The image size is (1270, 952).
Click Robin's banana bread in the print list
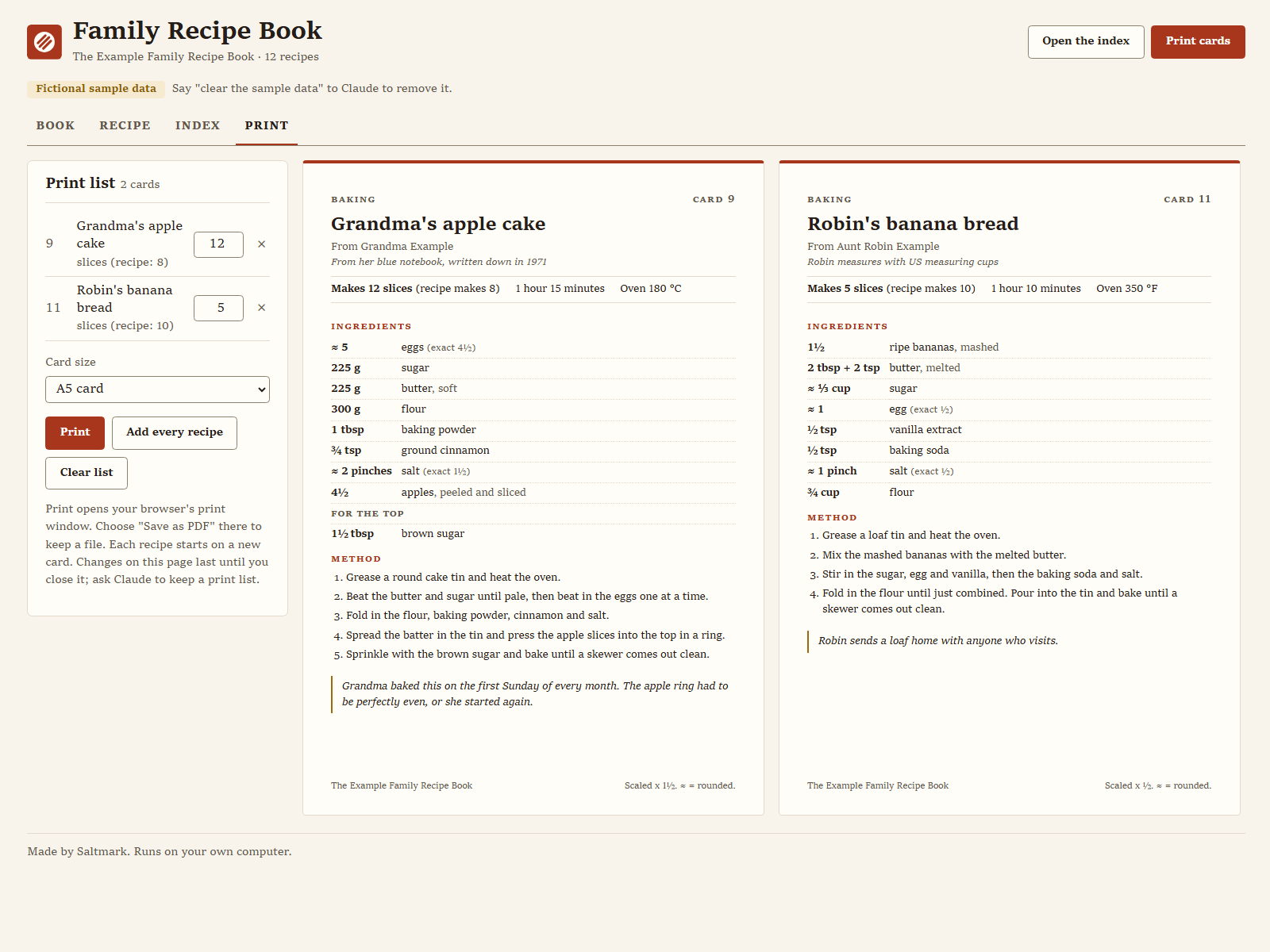coord(125,299)
